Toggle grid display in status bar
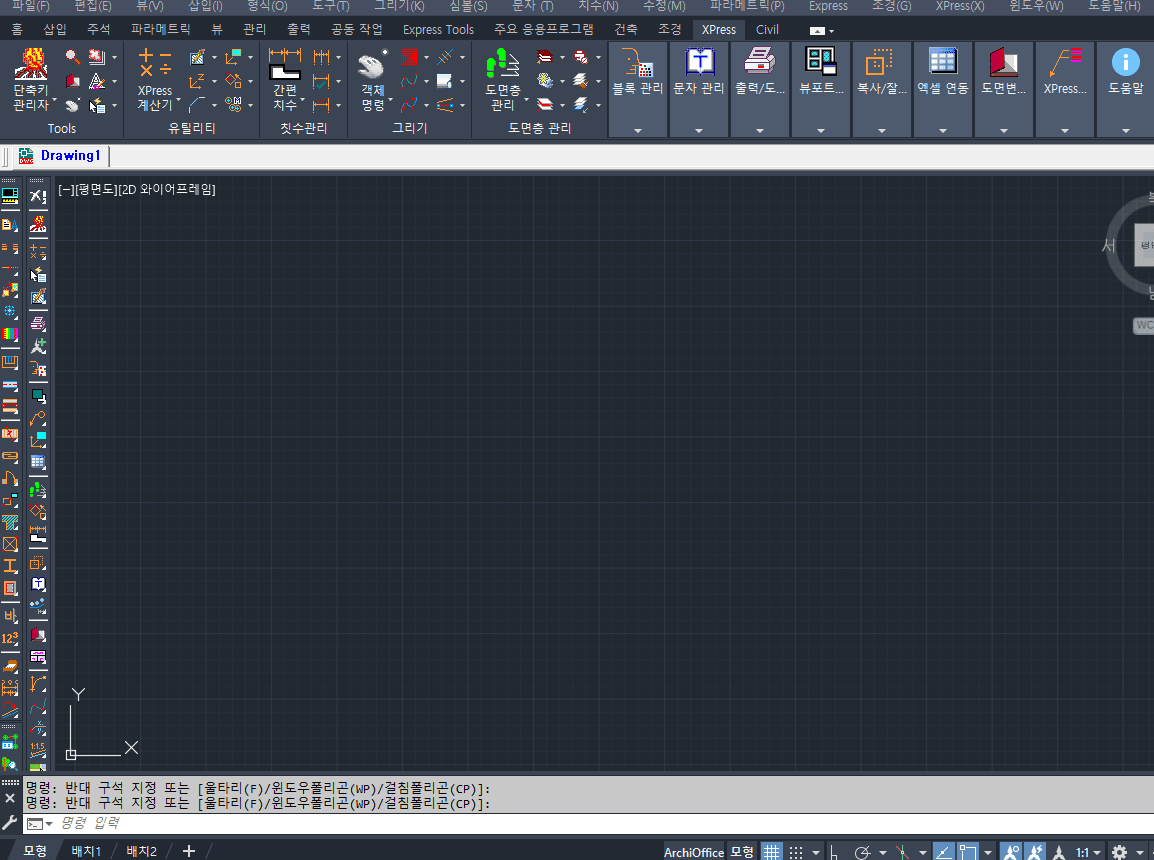The height and width of the screenshot is (860, 1154). coord(771,852)
